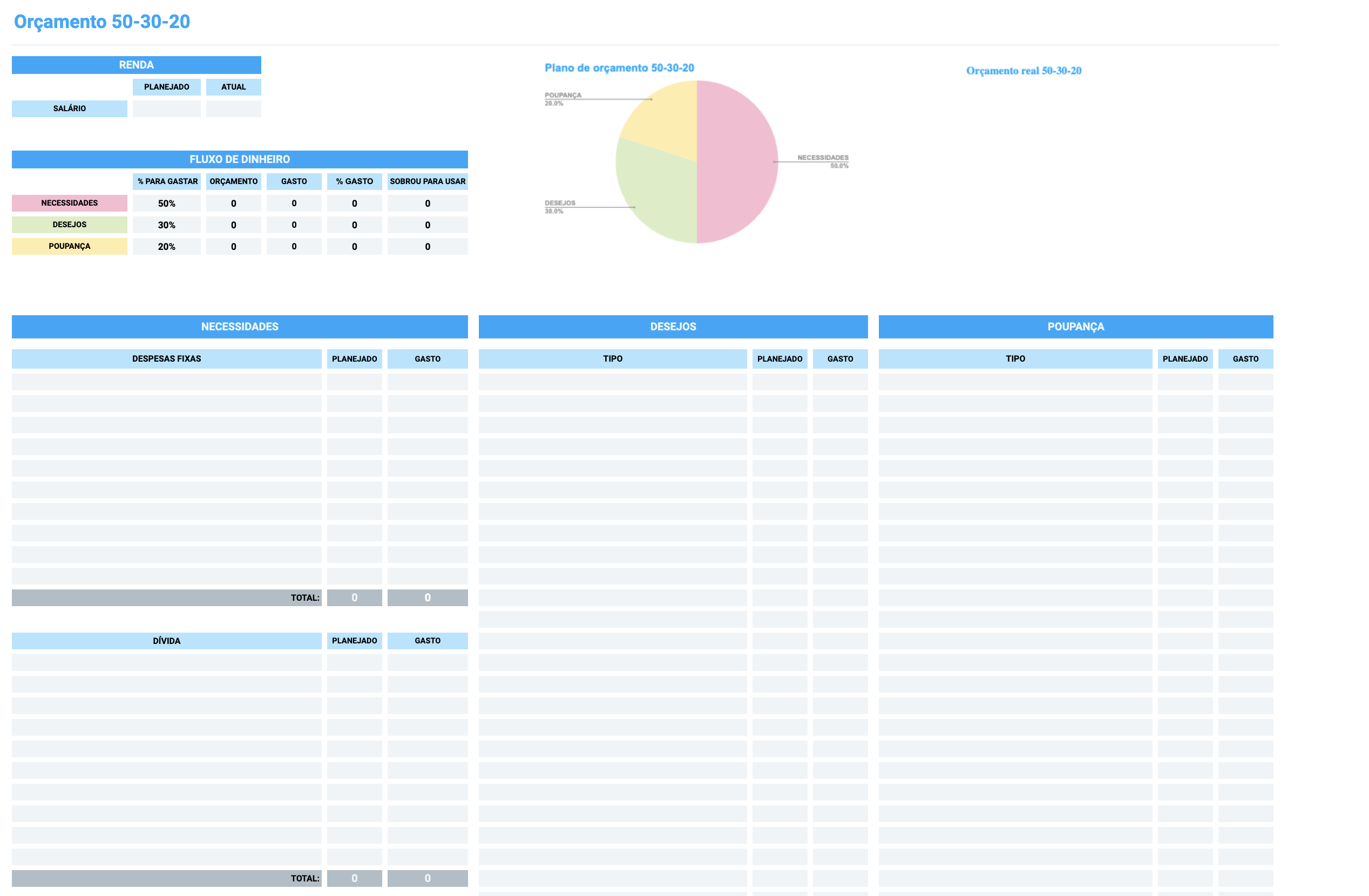Screen dimensions: 1369x896
Task: Click the POUPANÇA 20.0% chart label
Action: (562, 99)
